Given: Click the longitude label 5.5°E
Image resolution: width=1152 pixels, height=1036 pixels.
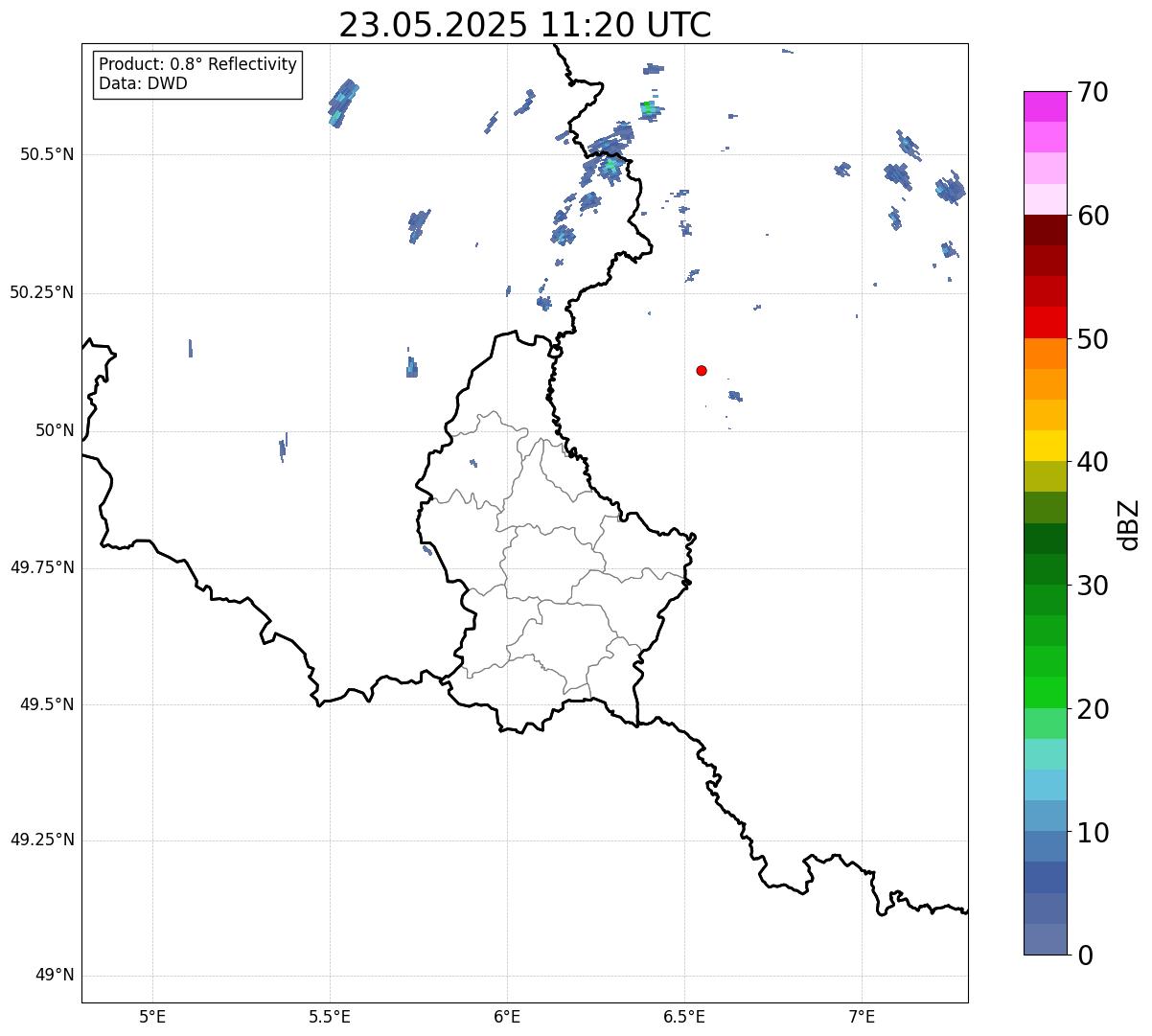Looking at the screenshot, I should pos(330,1016).
